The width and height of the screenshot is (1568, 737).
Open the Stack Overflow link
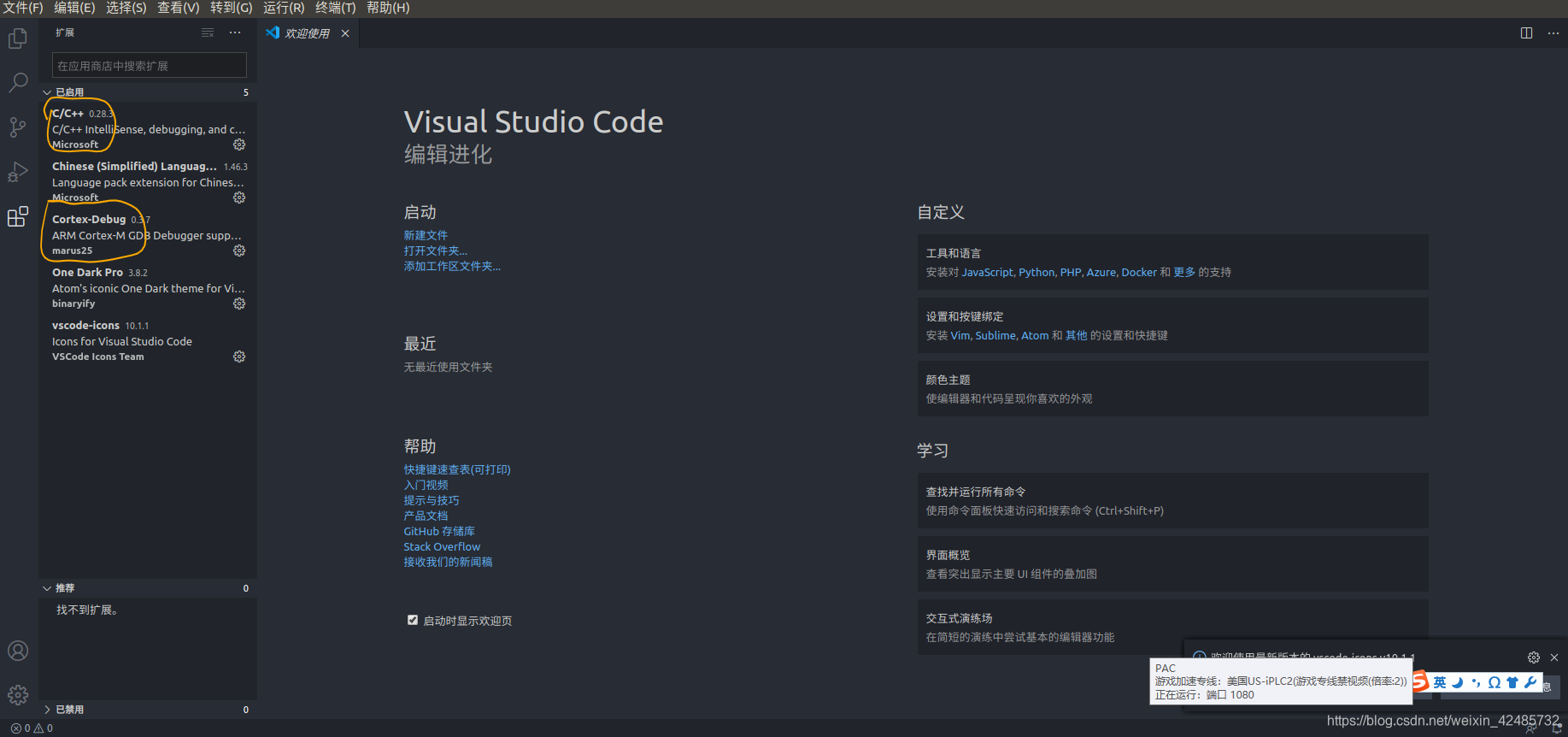(x=442, y=546)
